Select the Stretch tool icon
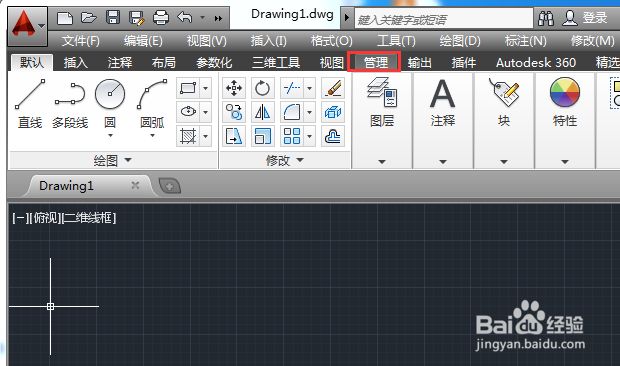Viewport: 620px width, 366px height. (234, 136)
